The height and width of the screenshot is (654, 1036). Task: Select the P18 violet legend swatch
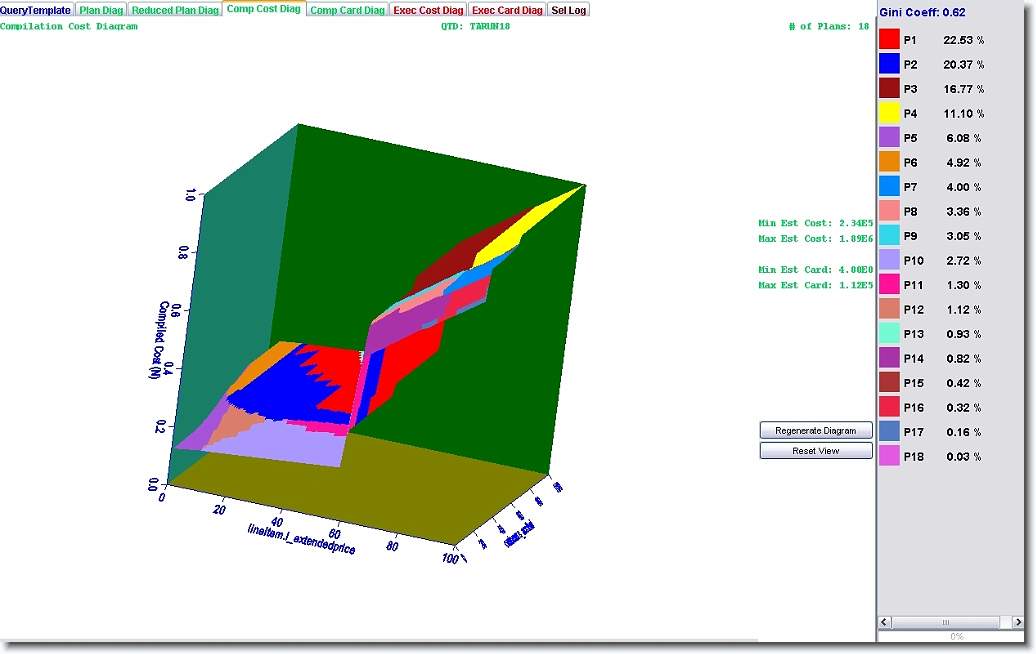(889, 456)
